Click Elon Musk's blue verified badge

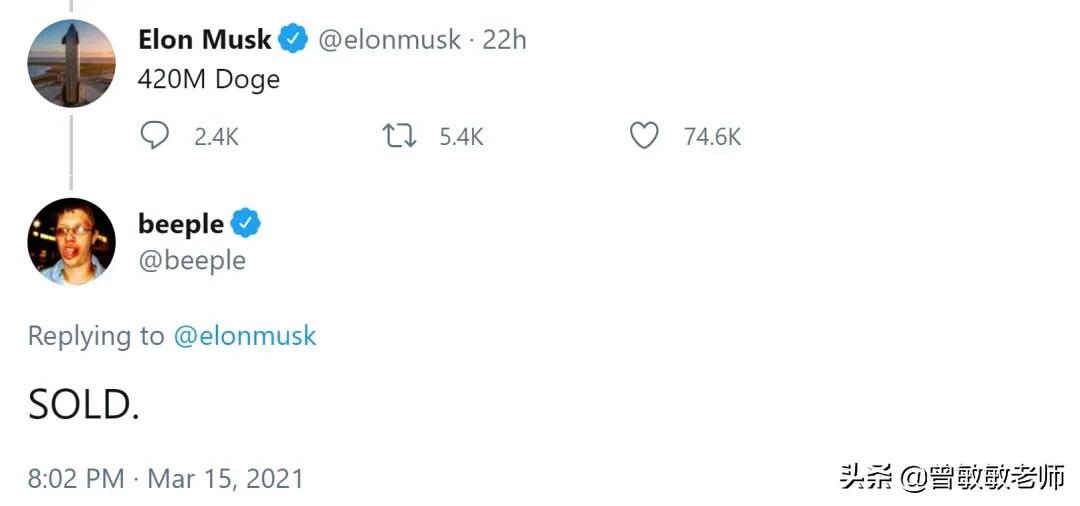click(x=292, y=40)
